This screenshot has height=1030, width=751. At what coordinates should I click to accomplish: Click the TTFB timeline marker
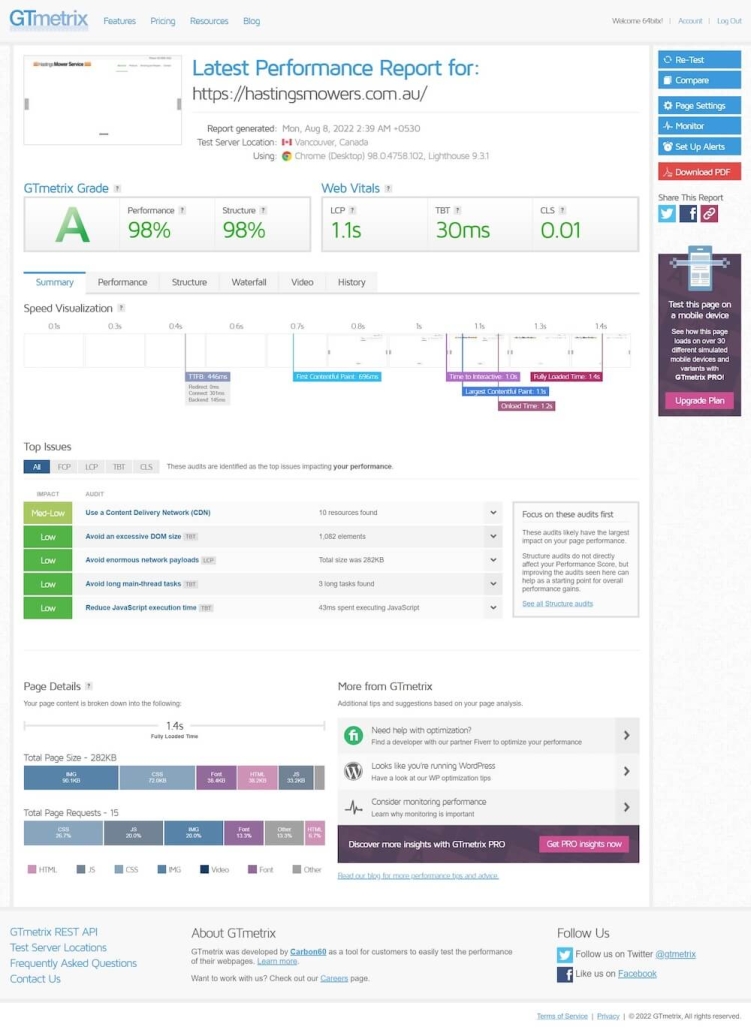coord(208,377)
